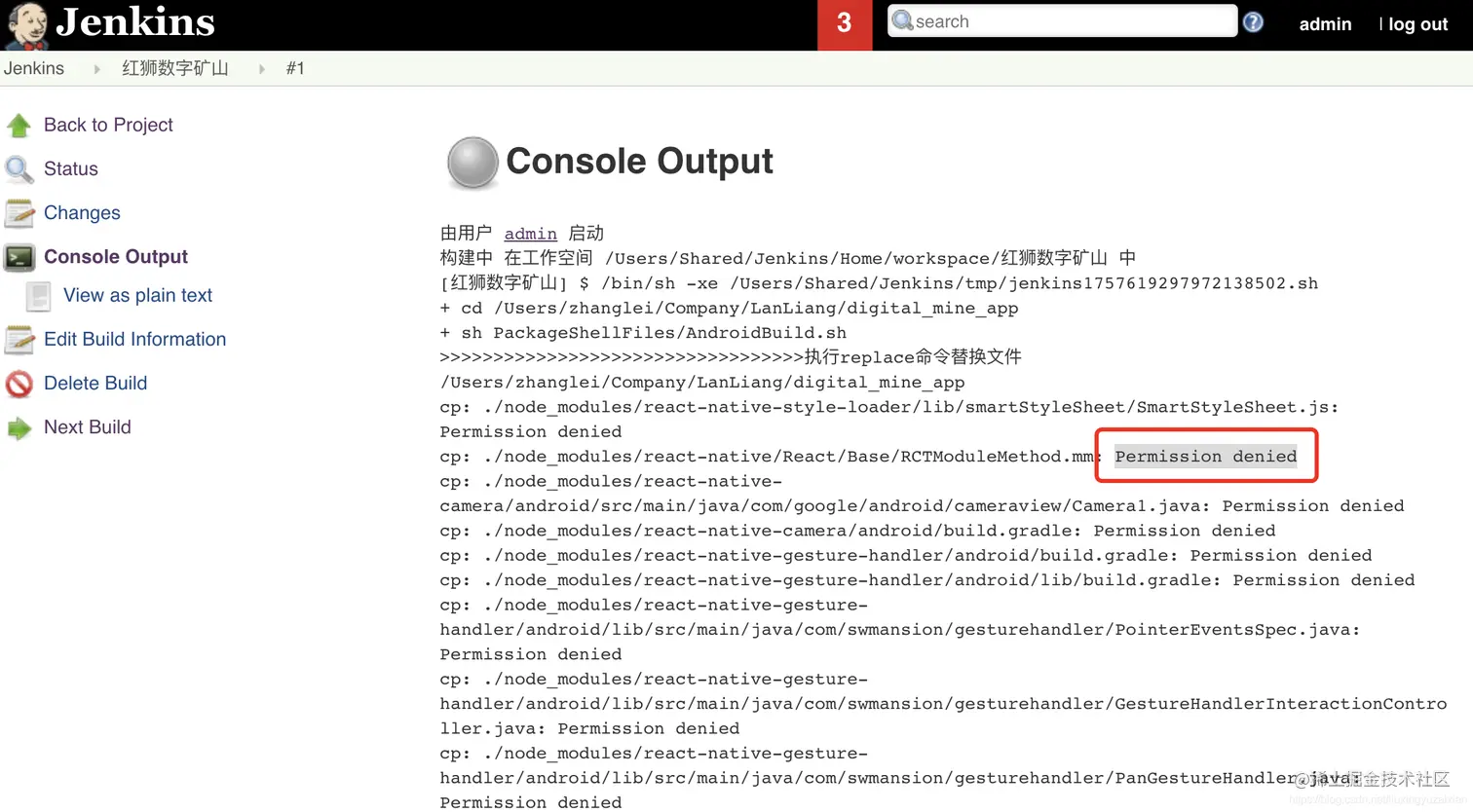Viewport: 1473px width, 812px height.
Task: Click the jenkins1757619297972138502.sh command line
Action: click(879, 283)
